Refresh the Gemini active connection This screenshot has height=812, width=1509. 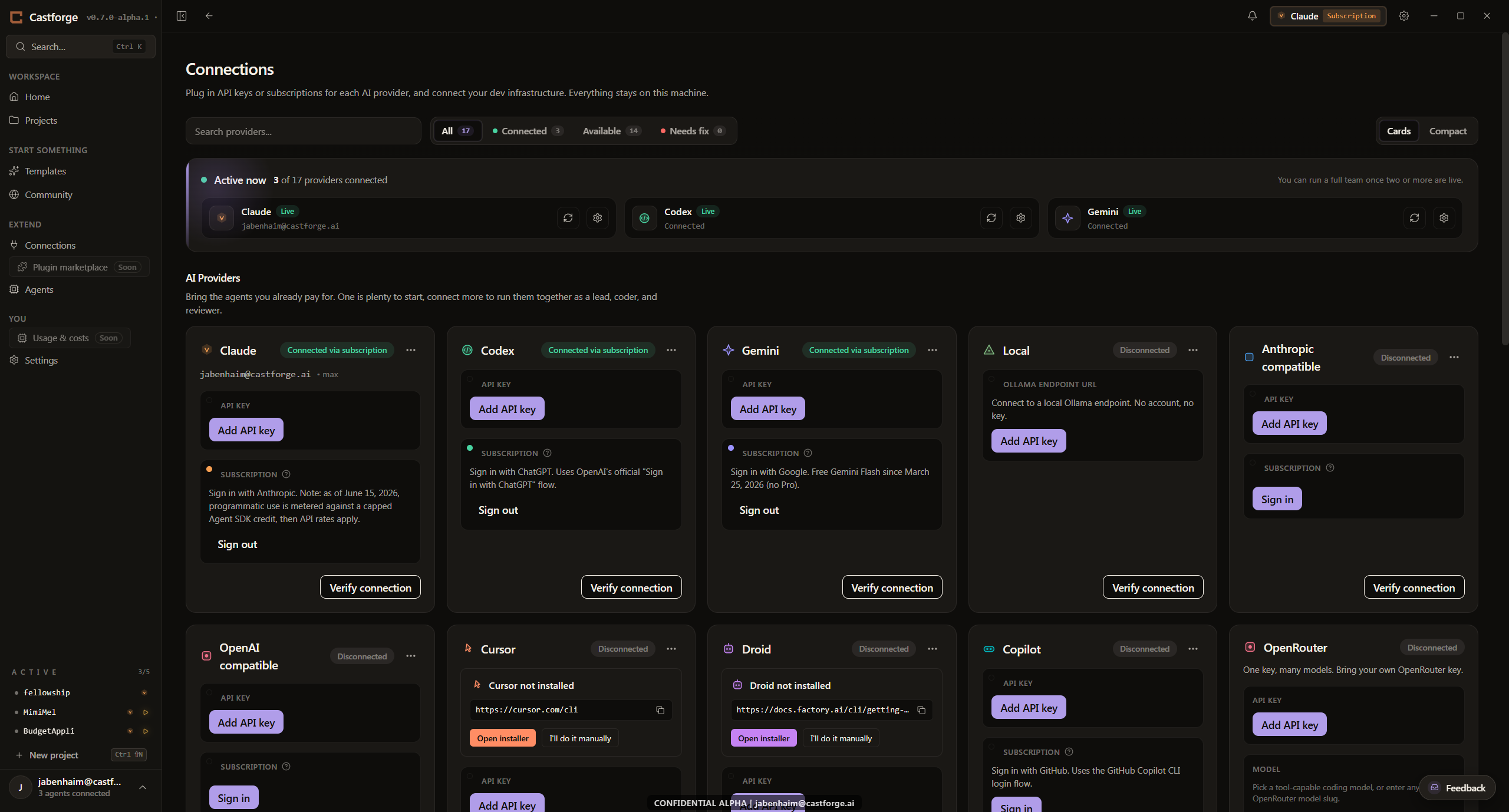pyautogui.click(x=1415, y=218)
